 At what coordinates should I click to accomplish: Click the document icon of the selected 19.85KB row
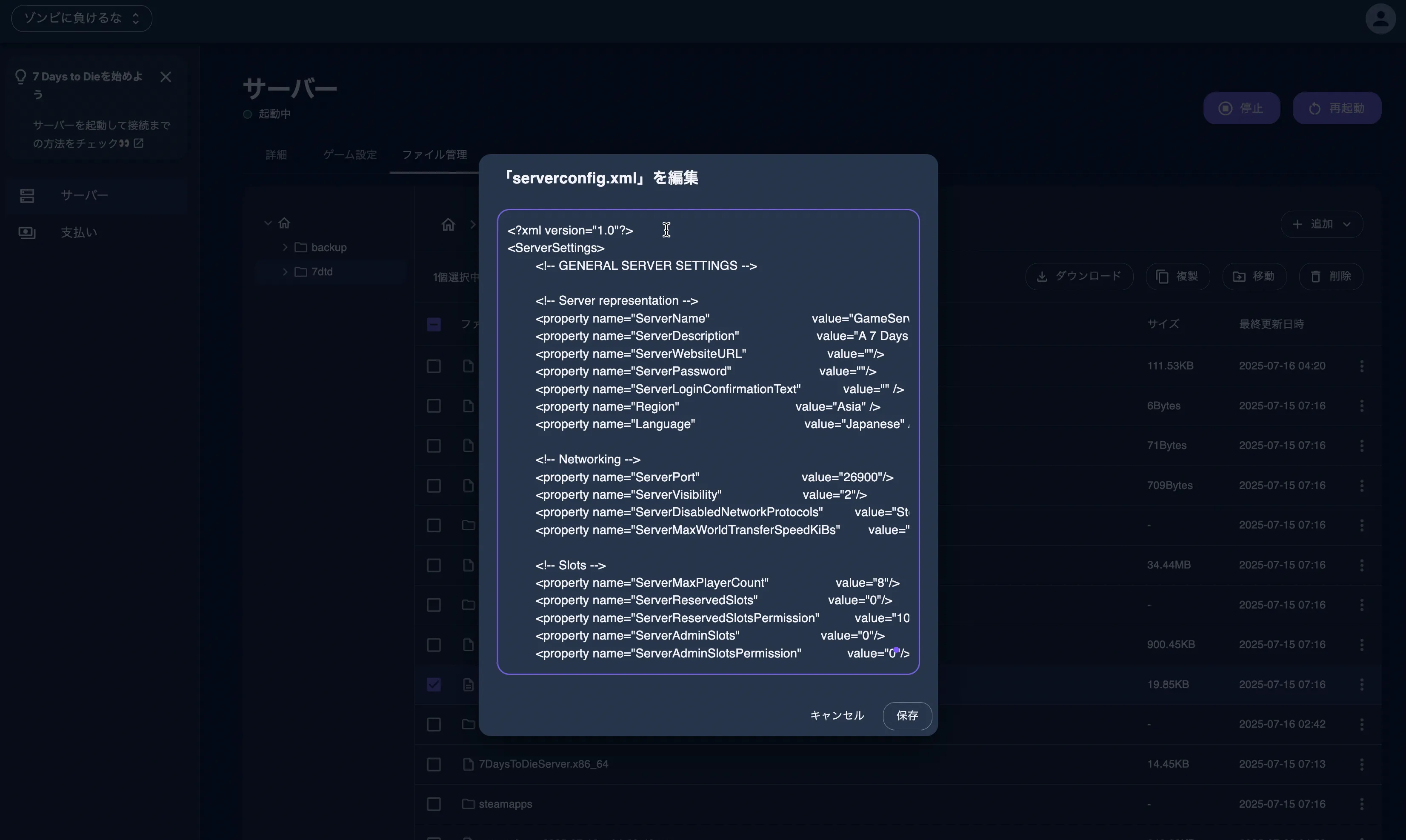468,685
